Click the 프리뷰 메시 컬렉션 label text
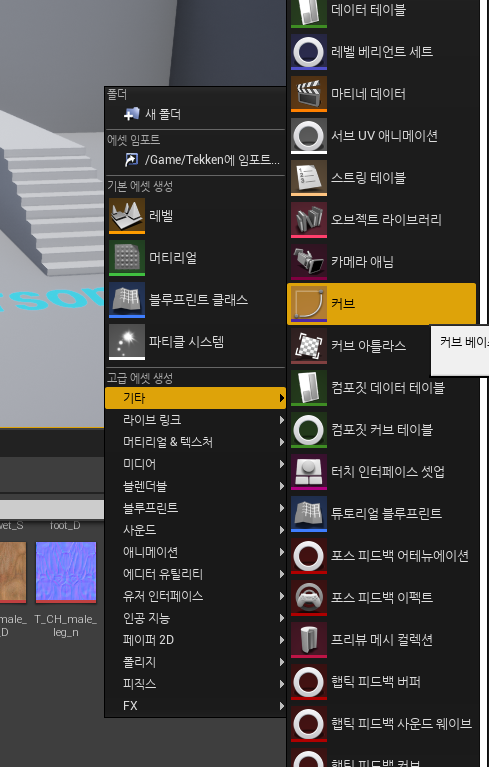The height and width of the screenshot is (767, 489). [382, 640]
